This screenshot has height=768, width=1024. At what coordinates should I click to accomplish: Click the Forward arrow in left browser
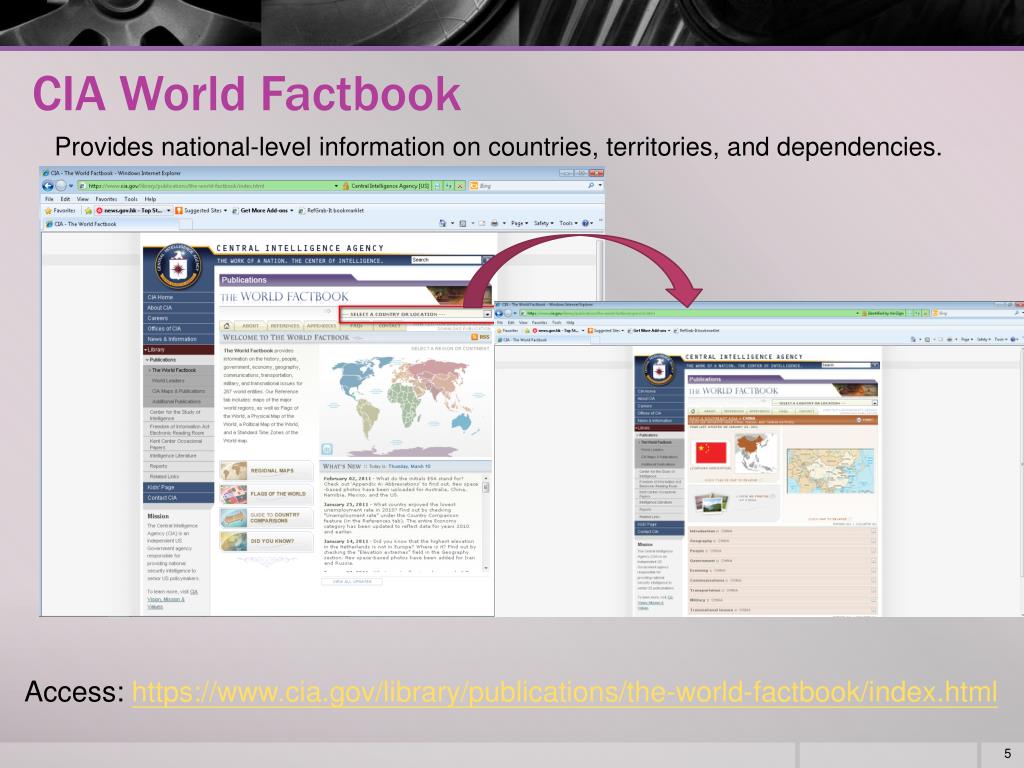[61, 186]
